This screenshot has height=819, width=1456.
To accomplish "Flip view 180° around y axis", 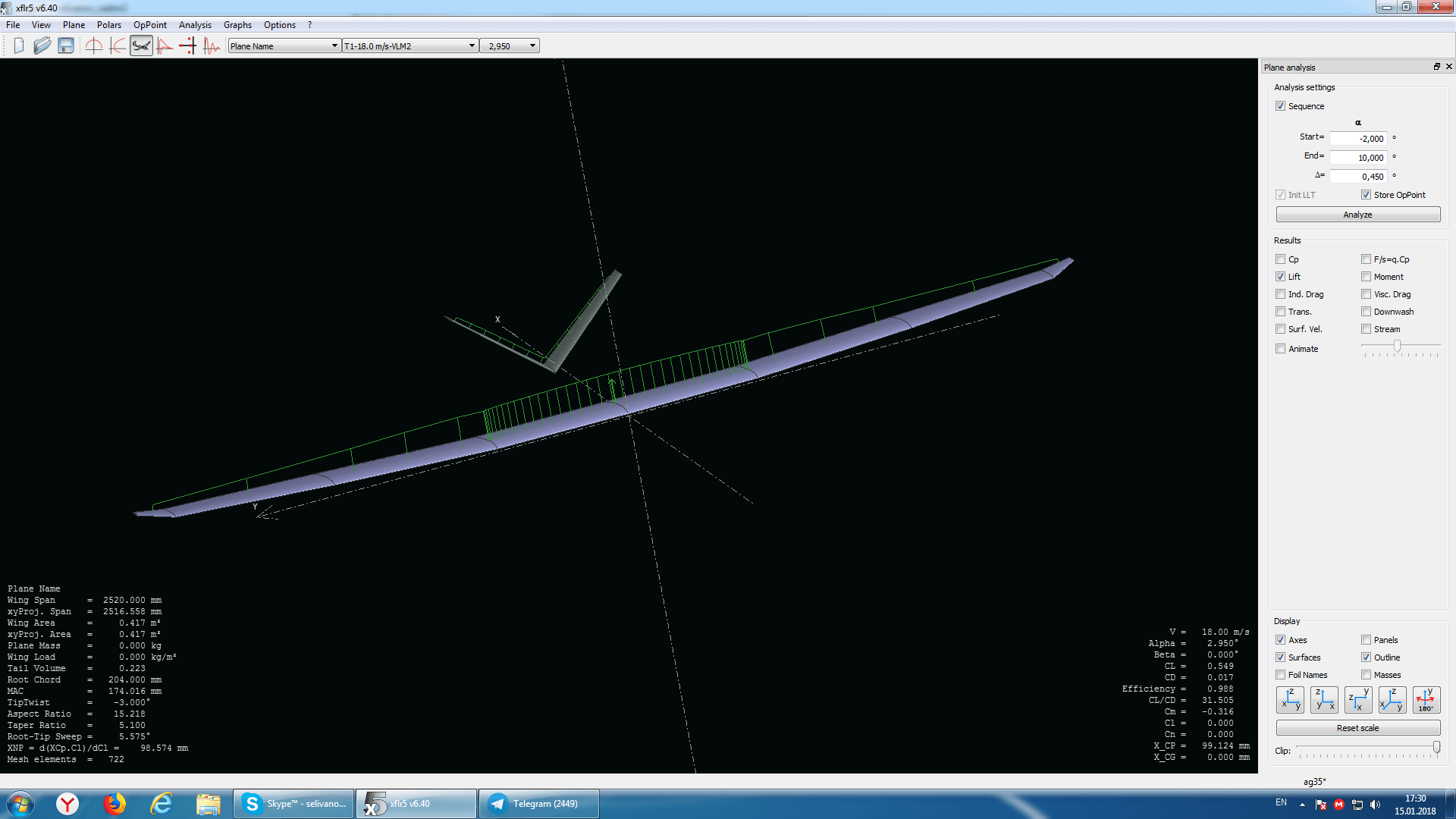I will pos(1426,699).
